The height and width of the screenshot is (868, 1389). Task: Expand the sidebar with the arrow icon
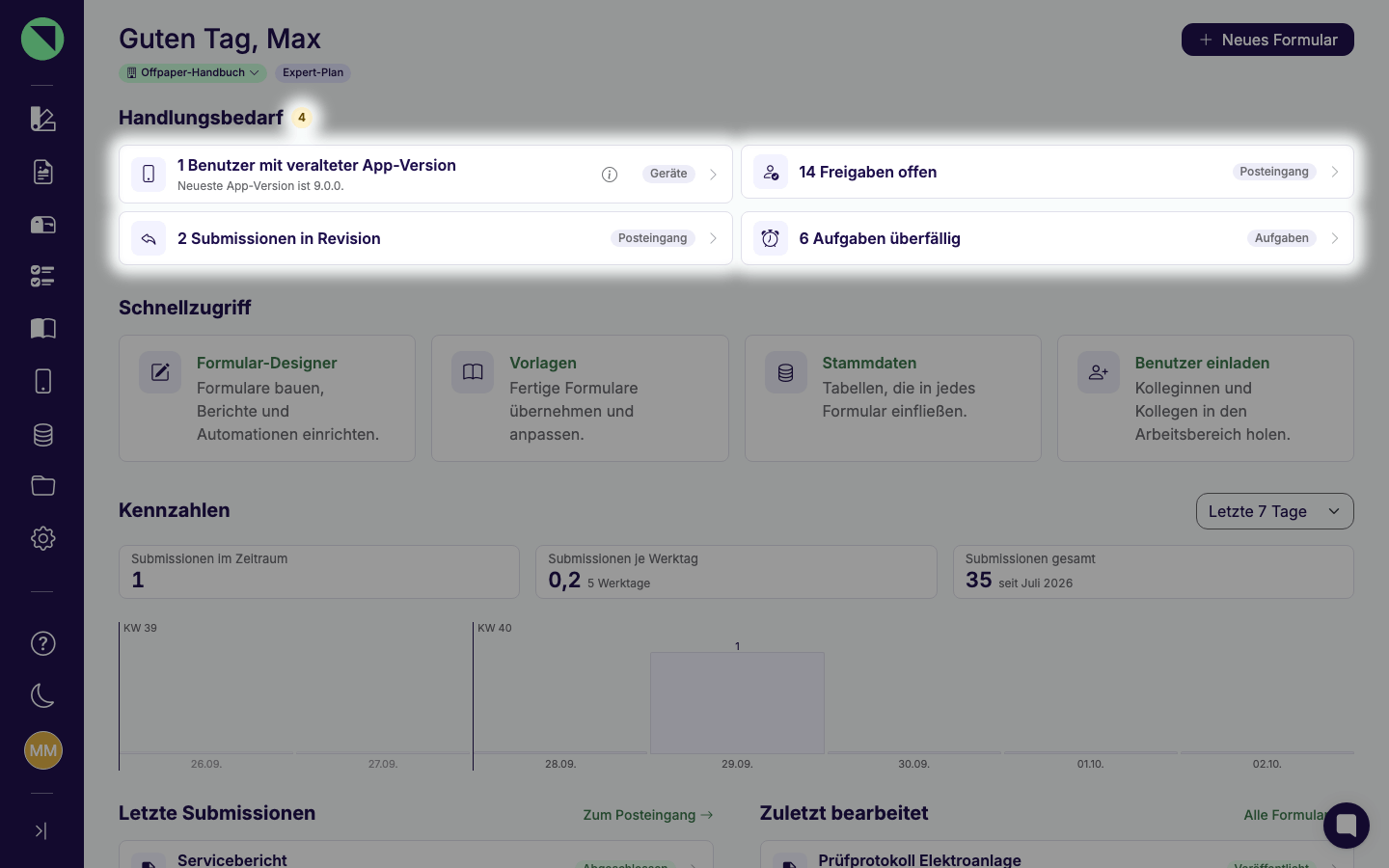pyautogui.click(x=41, y=830)
